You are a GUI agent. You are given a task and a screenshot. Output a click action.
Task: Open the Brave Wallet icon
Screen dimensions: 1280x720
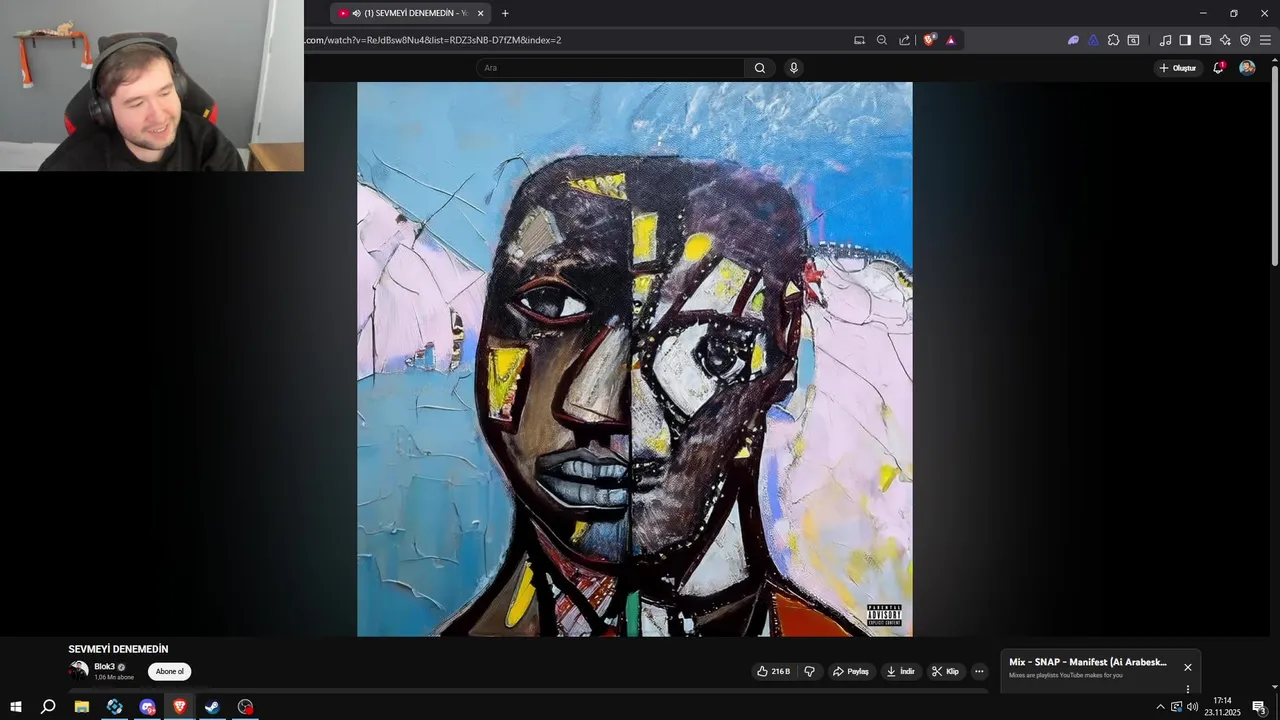point(1205,40)
